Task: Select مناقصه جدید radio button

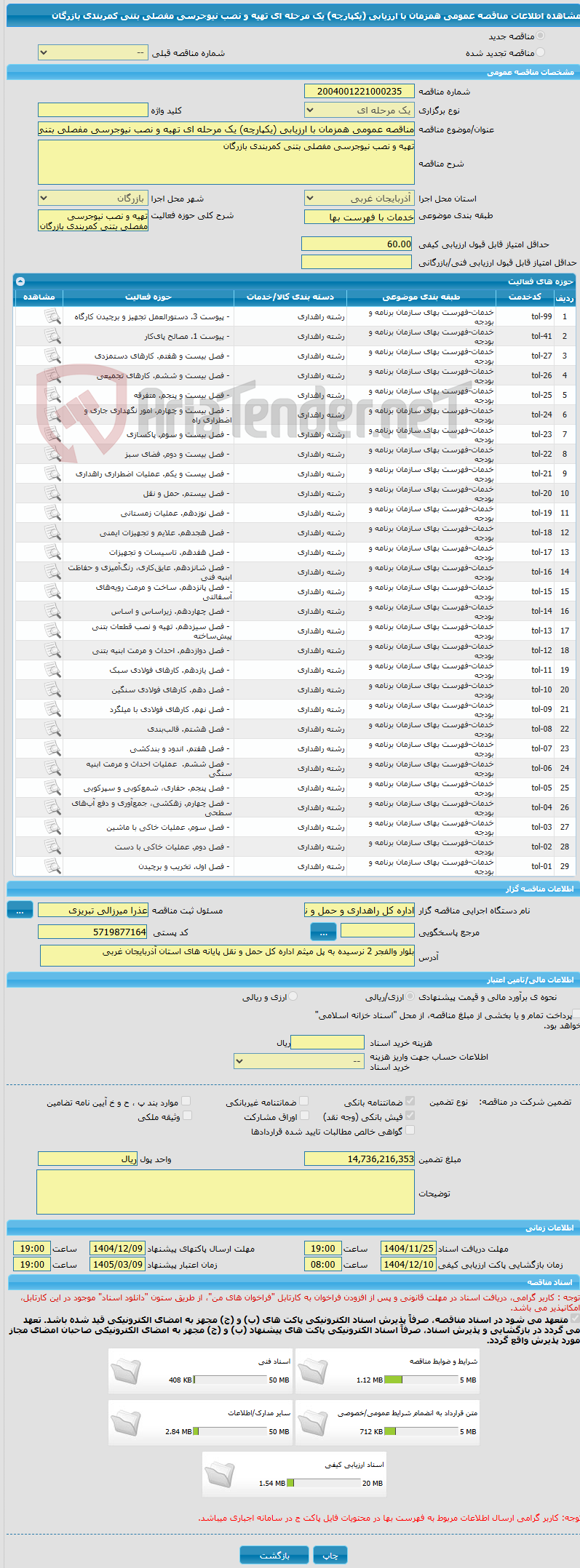Action: tap(540, 36)
